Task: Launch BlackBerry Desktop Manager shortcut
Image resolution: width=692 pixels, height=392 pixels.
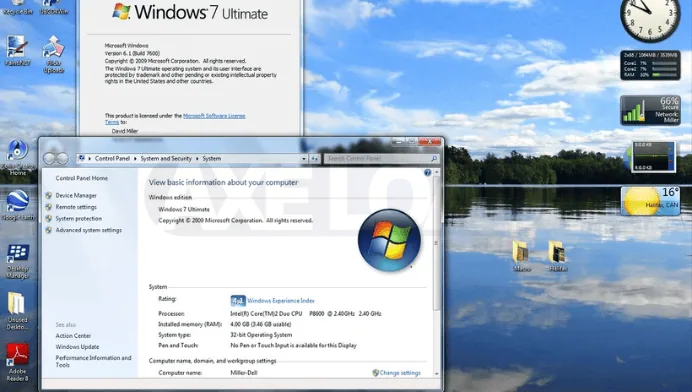Action: [x=18, y=261]
